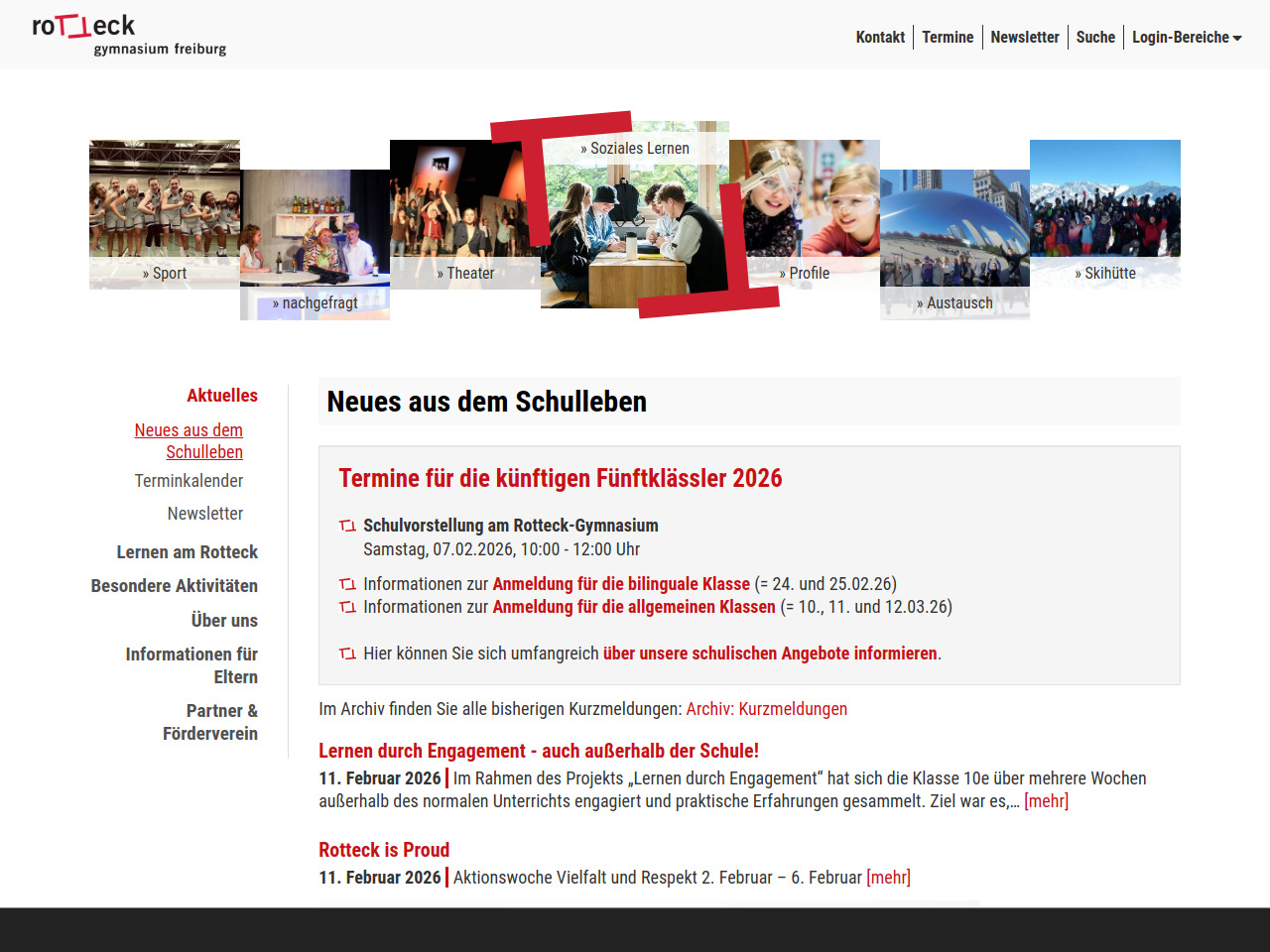Image resolution: width=1270 pixels, height=952 pixels.
Task: Open the Suche search page
Action: click(x=1095, y=38)
